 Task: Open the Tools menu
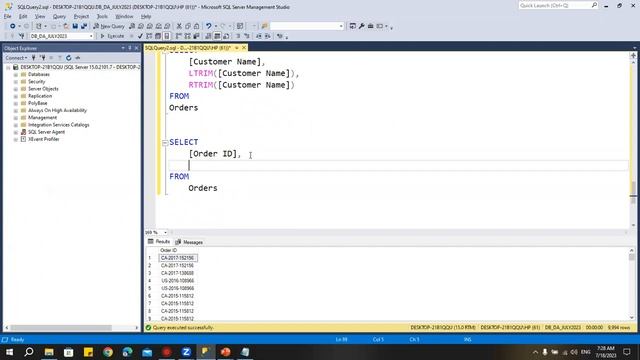pyautogui.click(x=102, y=16)
